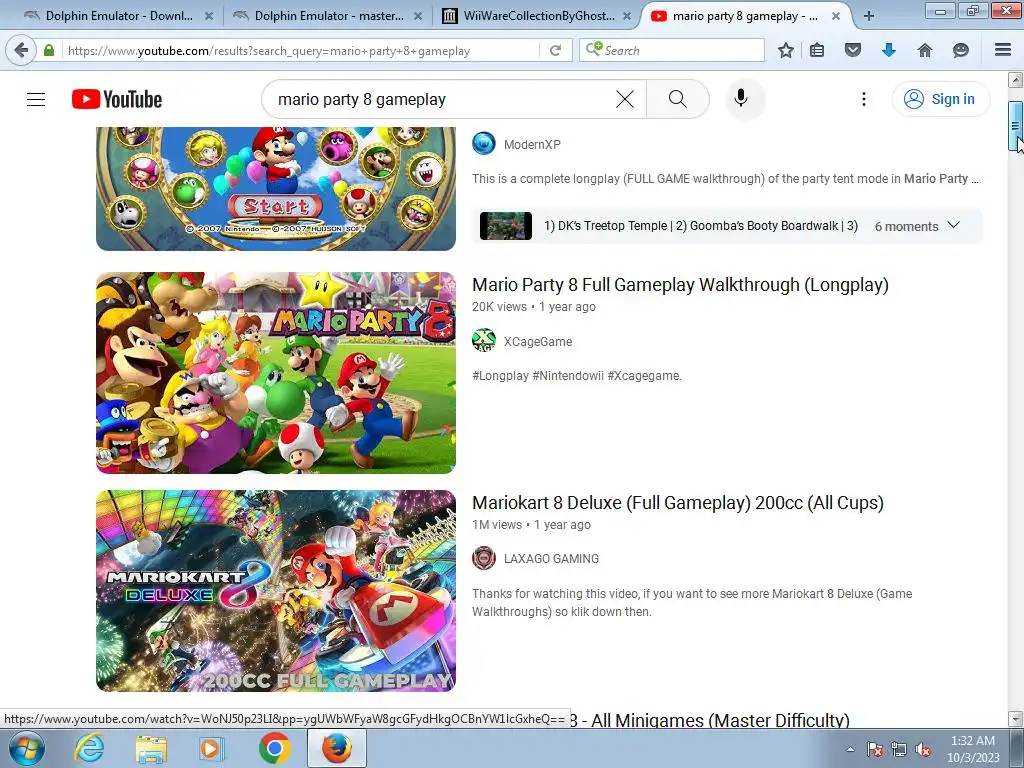Clear the YouTube search query
The height and width of the screenshot is (768, 1024).
tap(625, 99)
